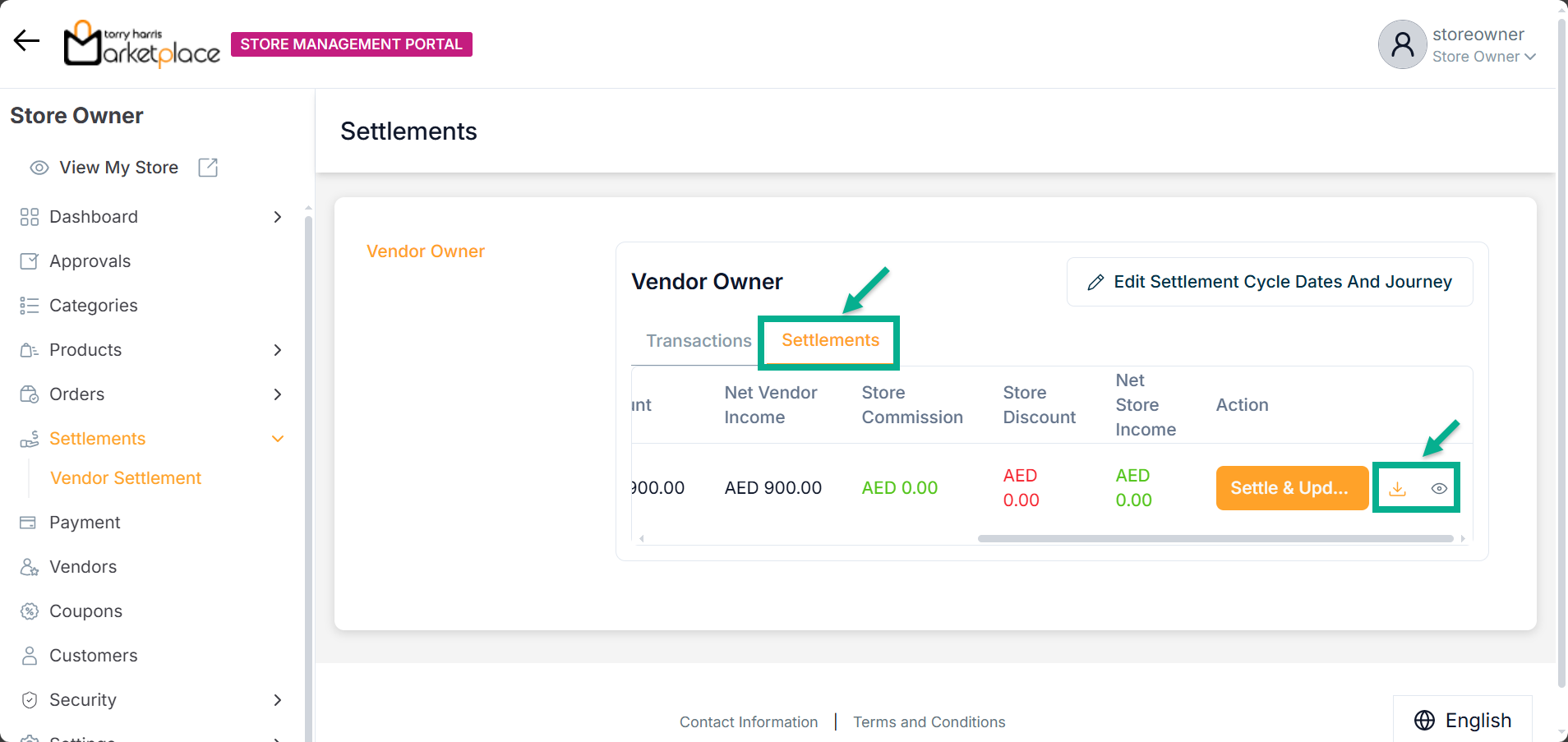
Task: Switch to the Transactions tab
Action: click(699, 341)
